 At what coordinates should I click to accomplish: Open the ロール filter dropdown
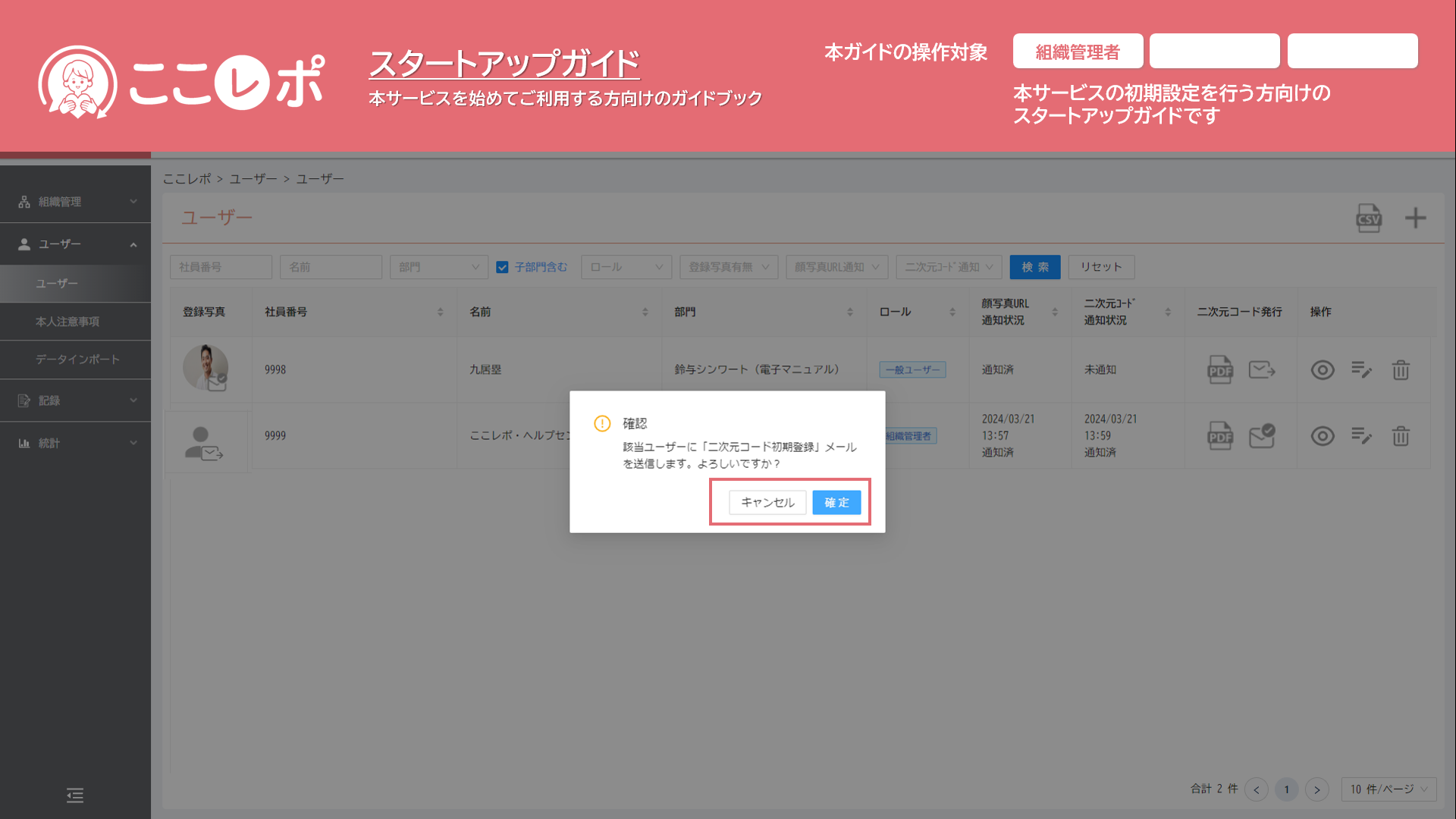pos(626,267)
